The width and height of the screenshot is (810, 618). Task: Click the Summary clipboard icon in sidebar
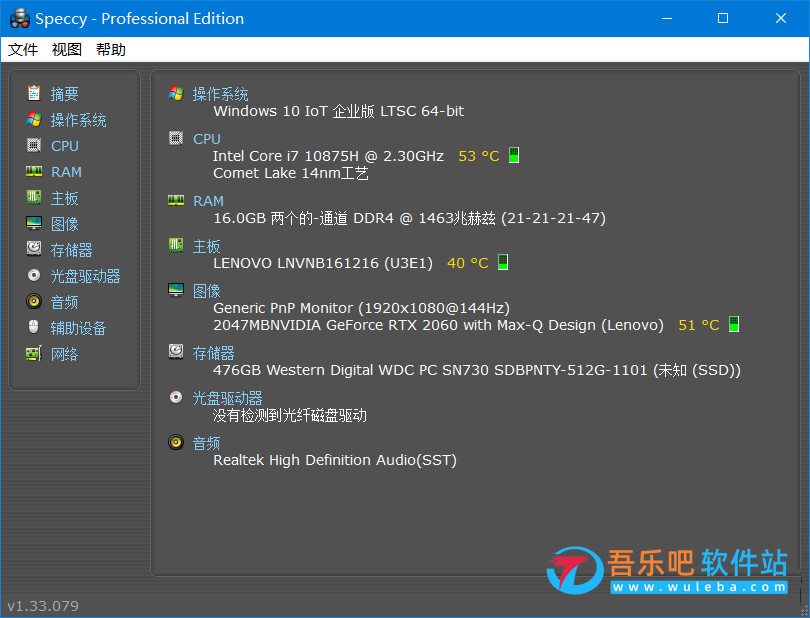tap(34, 93)
